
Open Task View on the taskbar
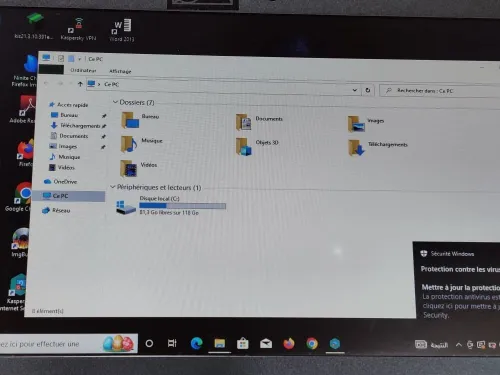(x=172, y=343)
